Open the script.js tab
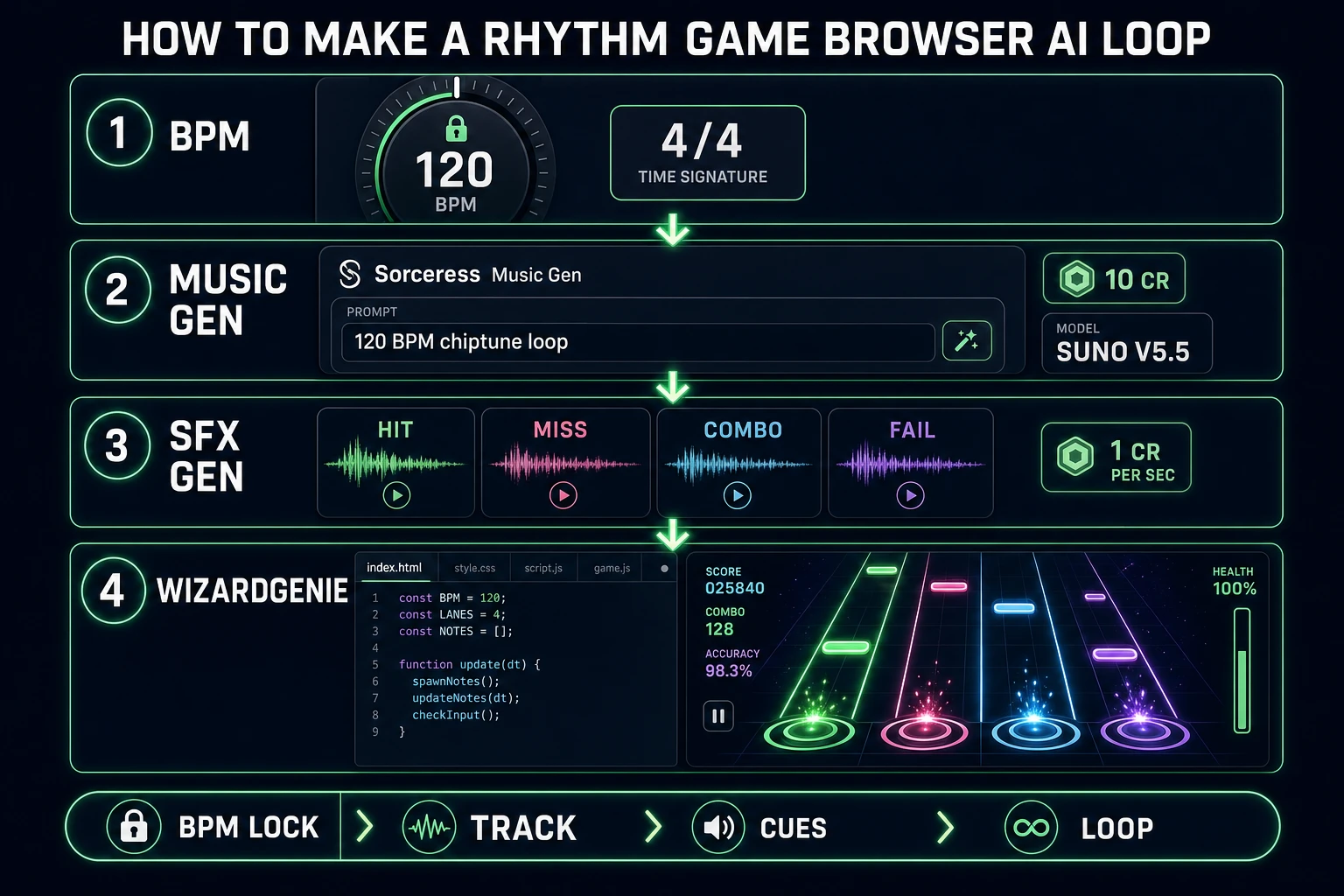The height and width of the screenshot is (896, 1344). (543, 568)
